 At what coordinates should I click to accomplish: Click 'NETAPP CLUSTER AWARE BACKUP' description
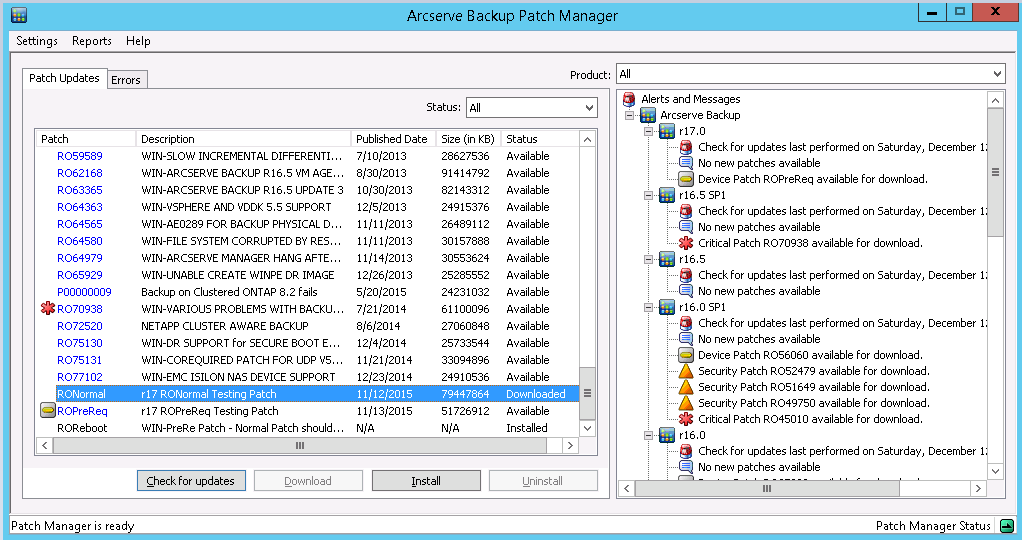[x=225, y=325]
